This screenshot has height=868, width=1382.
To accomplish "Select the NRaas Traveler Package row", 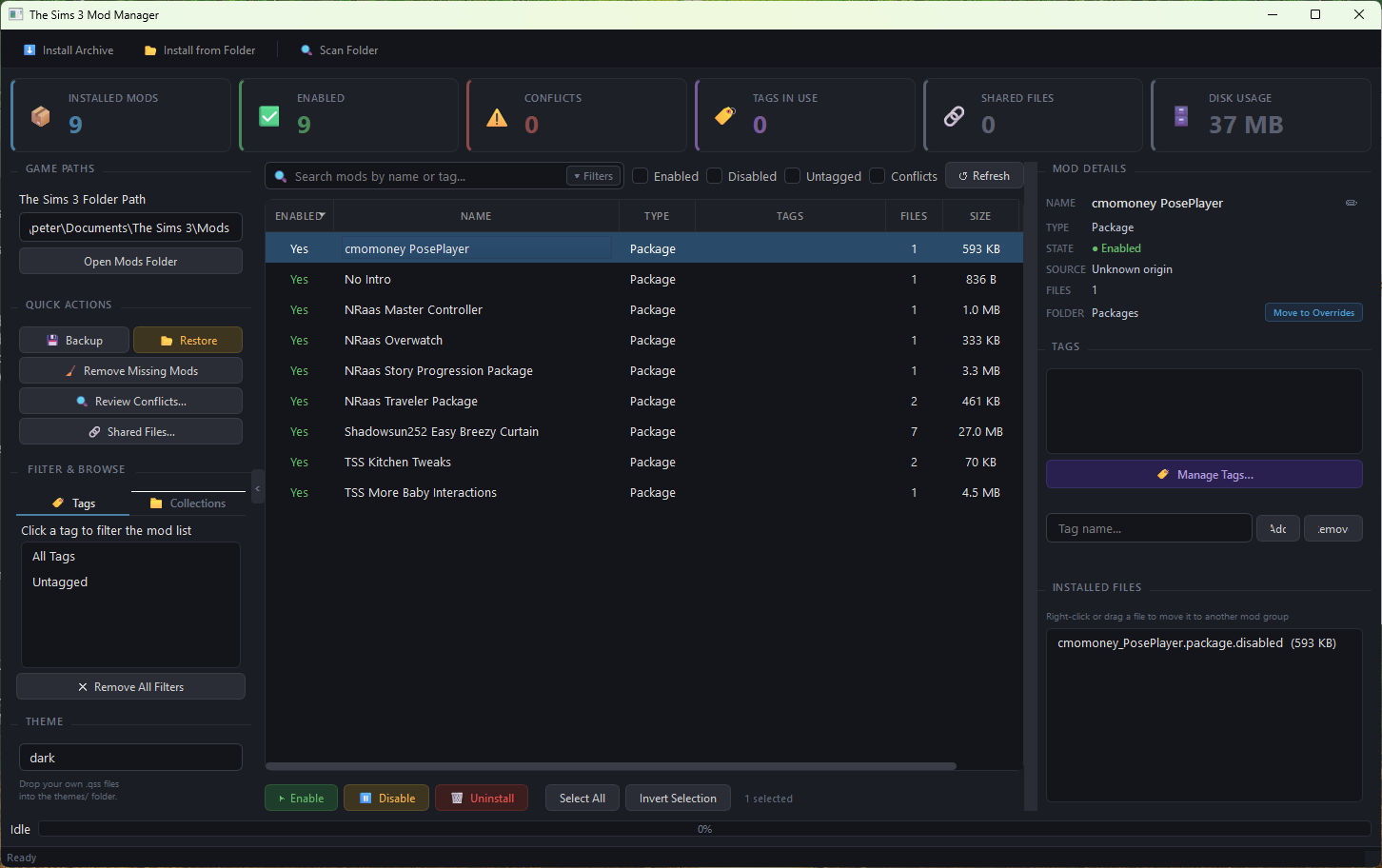I will coord(643,402).
